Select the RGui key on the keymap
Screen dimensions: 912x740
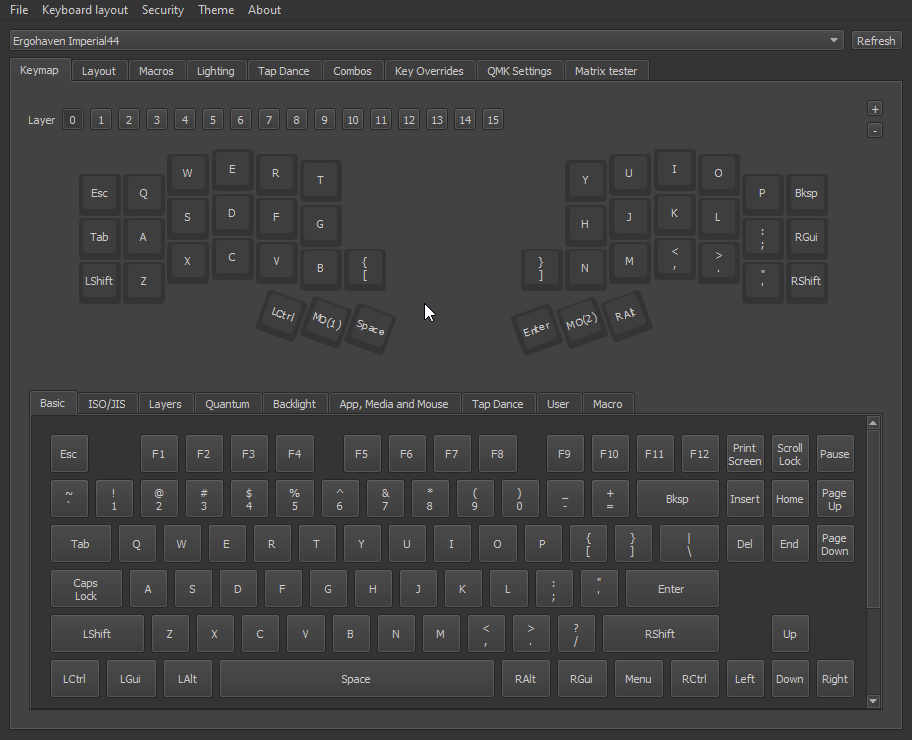coord(806,237)
